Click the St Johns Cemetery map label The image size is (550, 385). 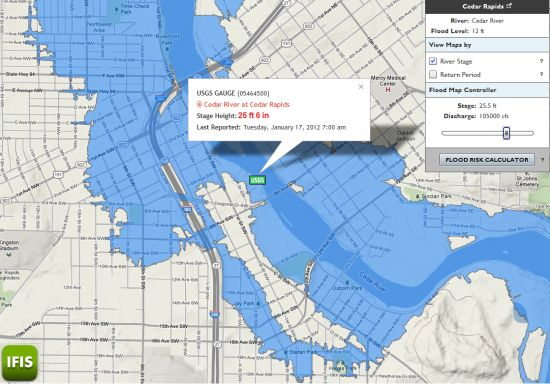(x=527, y=181)
